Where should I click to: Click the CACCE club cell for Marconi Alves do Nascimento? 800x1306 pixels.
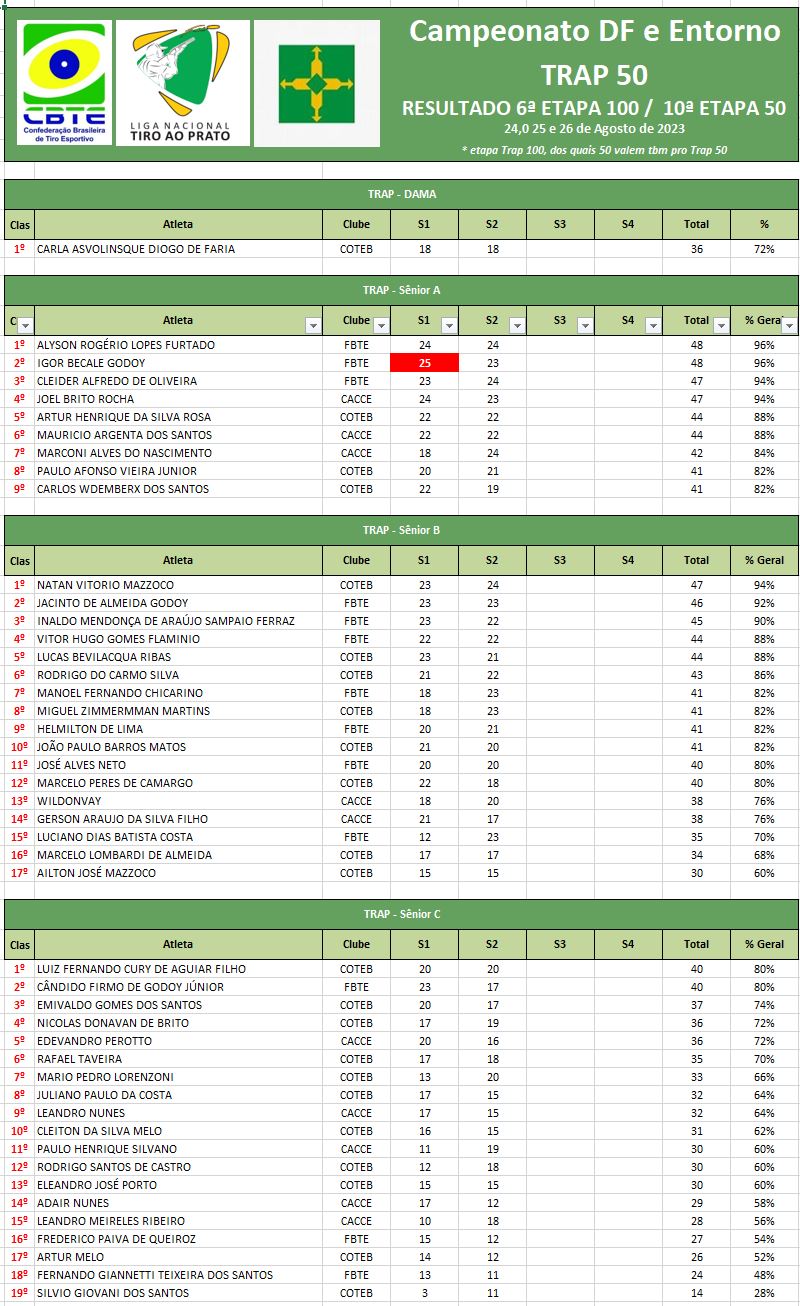(x=356, y=453)
